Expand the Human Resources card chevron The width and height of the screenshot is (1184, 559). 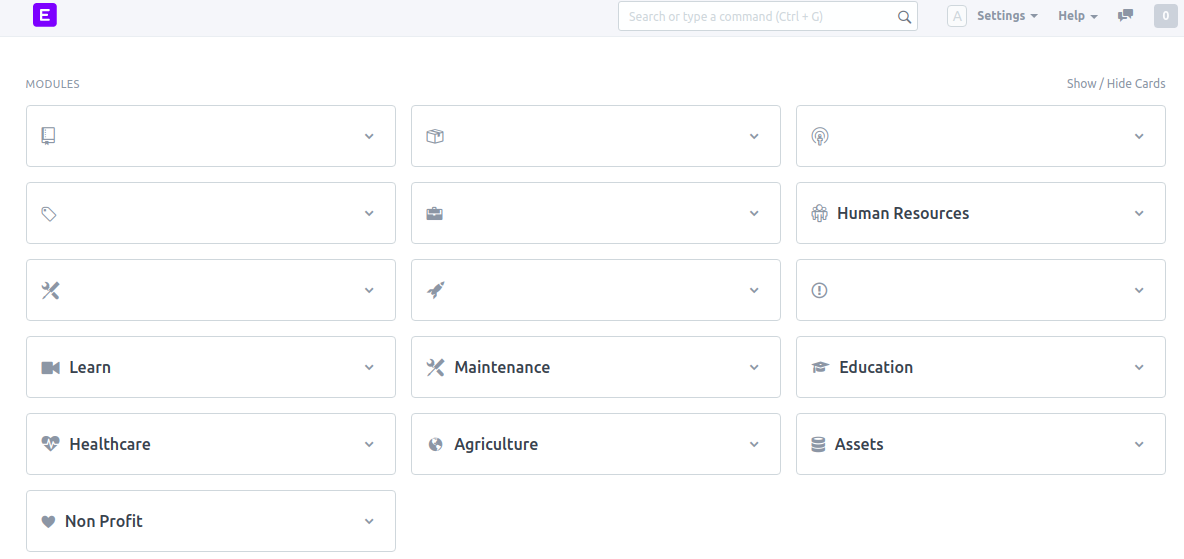tap(1139, 213)
